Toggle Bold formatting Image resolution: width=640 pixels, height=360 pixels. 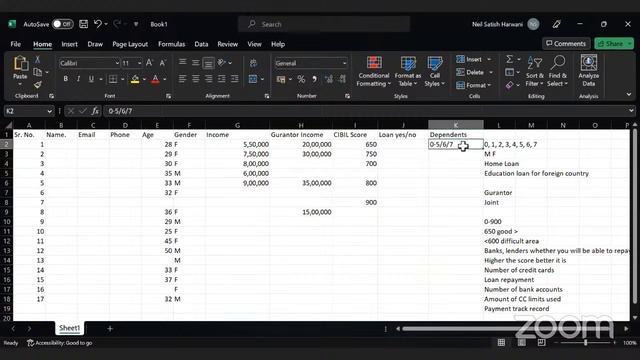[x=65, y=79]
